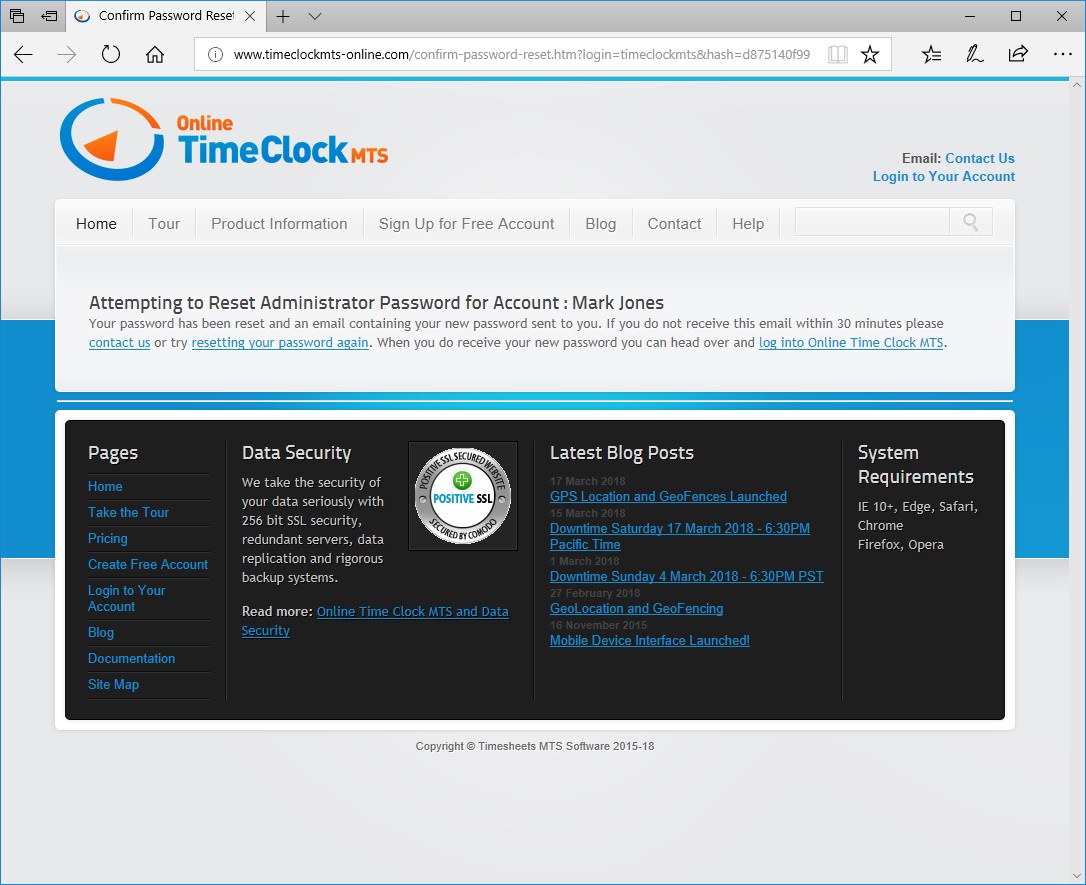Click the 'Latest Blog Posts' heading
This screenshot has height=885, width=1086.
pyautogui.click(x=621, y=453)
